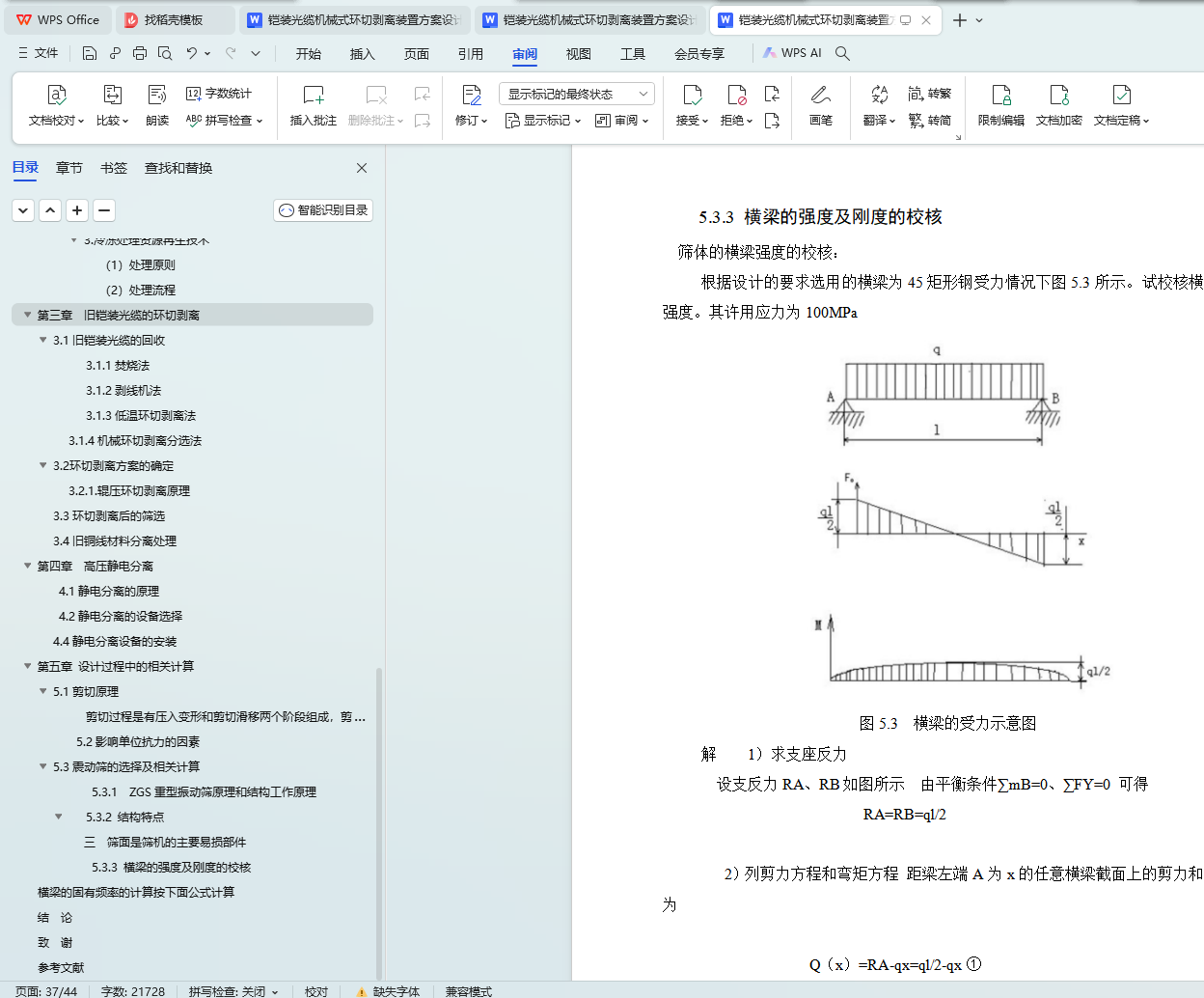1204x998 pixels.
Task: Switch to 开始 ribbon tab
Action: point(309,54)
